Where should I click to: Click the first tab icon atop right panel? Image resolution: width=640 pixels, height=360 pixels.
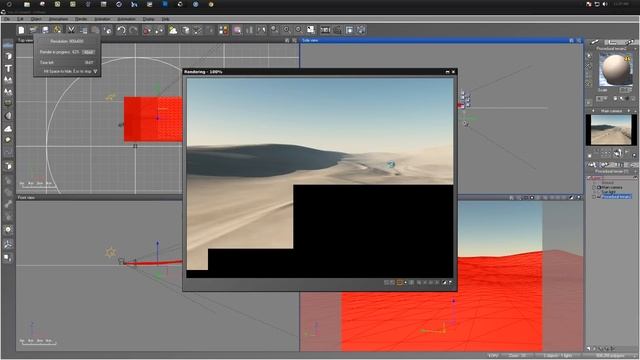click(x=595, y=42)
